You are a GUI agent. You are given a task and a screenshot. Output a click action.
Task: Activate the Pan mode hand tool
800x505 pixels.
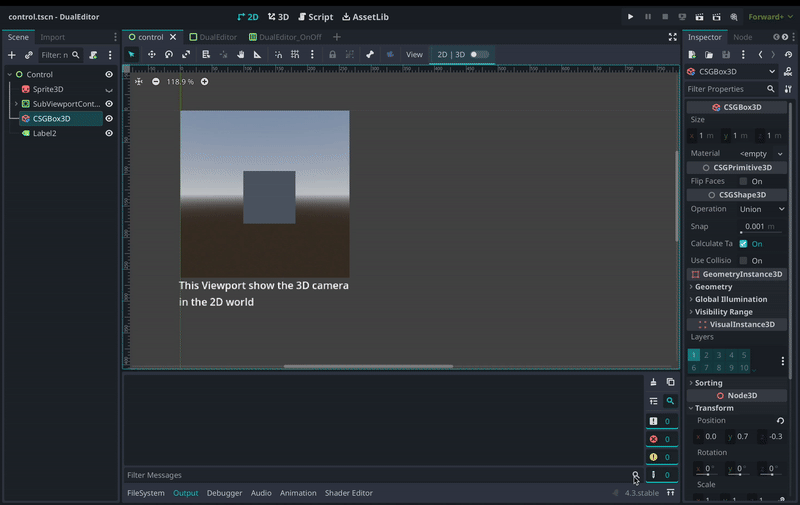241,54
